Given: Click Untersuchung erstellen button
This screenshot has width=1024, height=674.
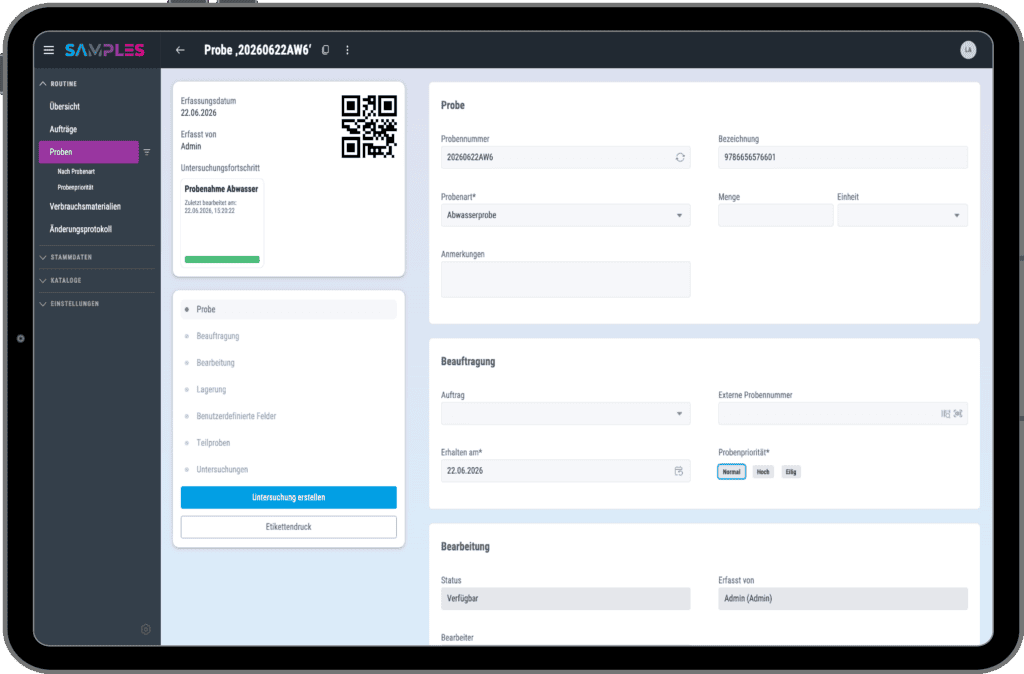Looking at the screenshot, I should pyautogui.click(x=289, y=498).
